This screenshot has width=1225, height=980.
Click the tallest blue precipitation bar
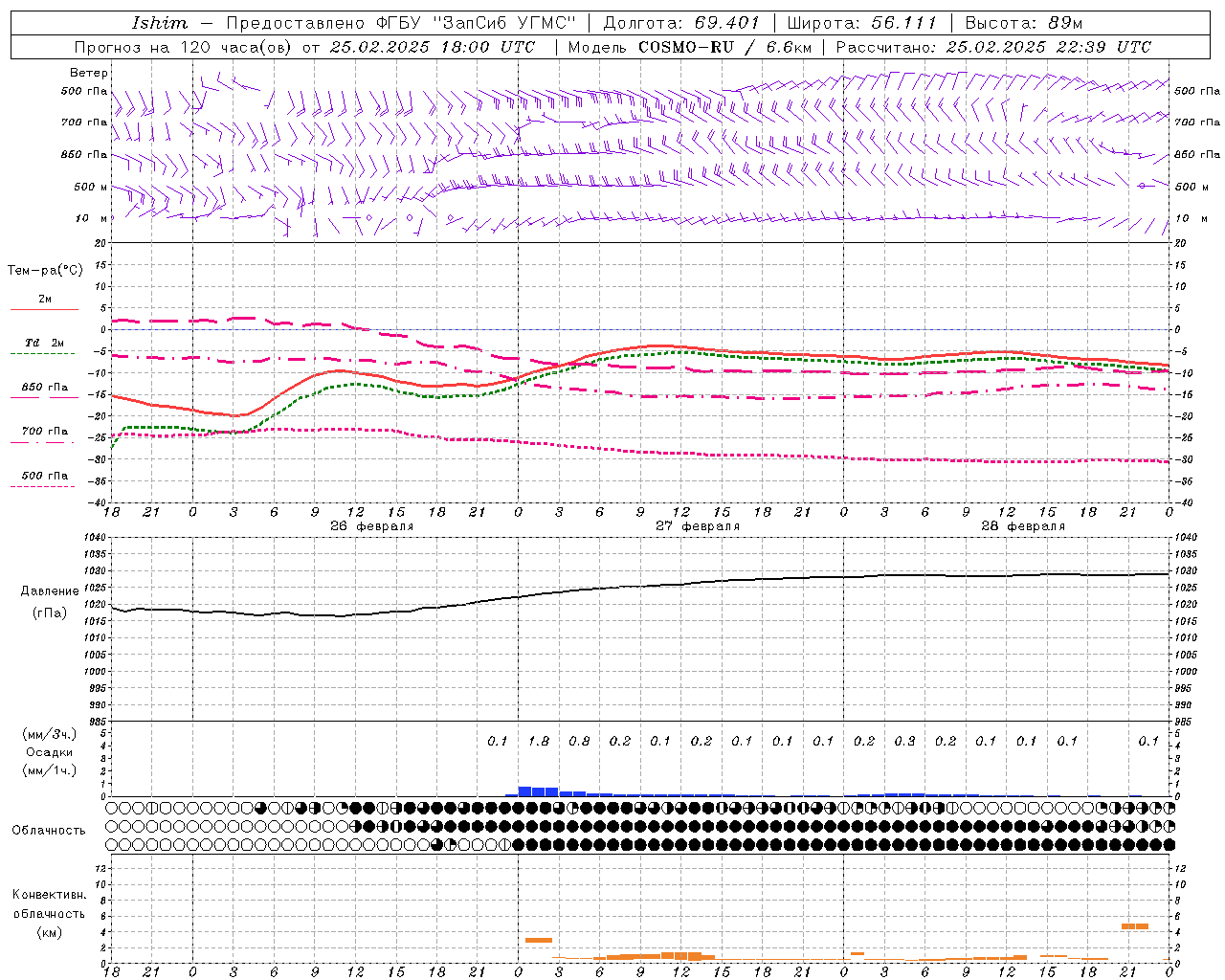[524, 791]
